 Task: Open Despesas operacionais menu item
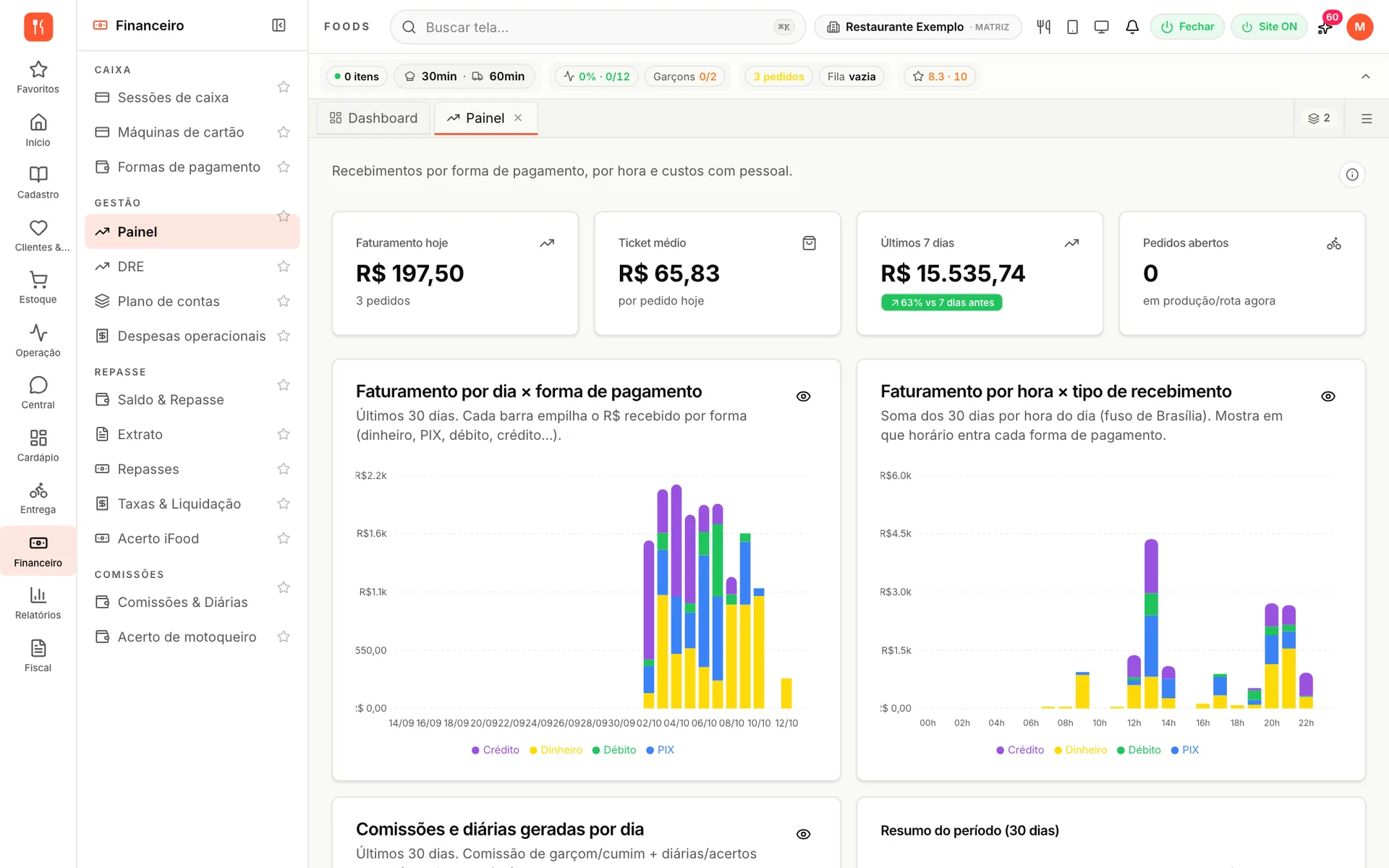point(192,336)
